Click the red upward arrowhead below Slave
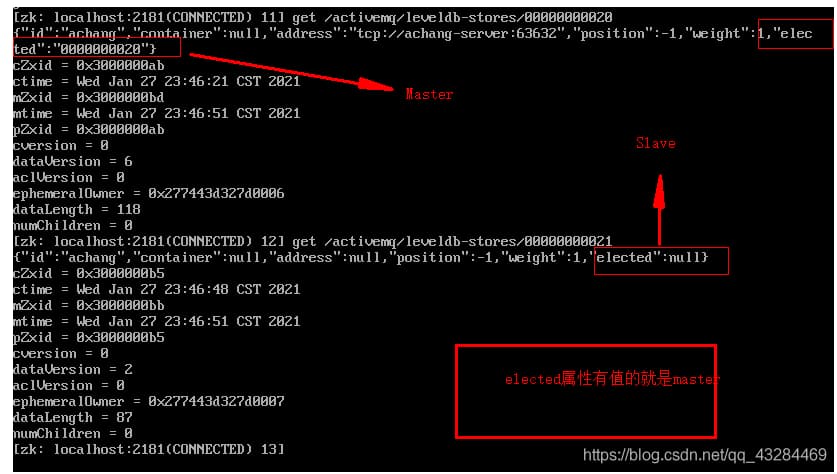The width and height of the screenshot is (837, 474). pos(660,192)
